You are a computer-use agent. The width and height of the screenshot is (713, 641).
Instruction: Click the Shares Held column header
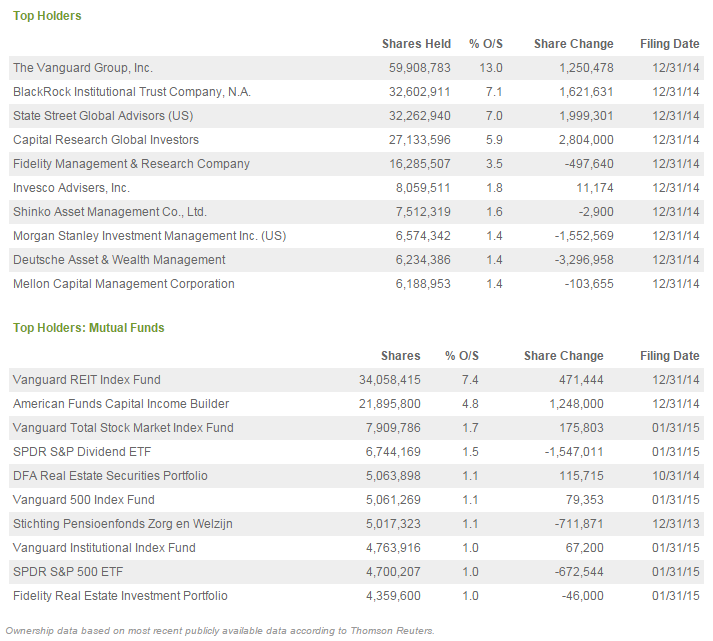pos(416,44)
